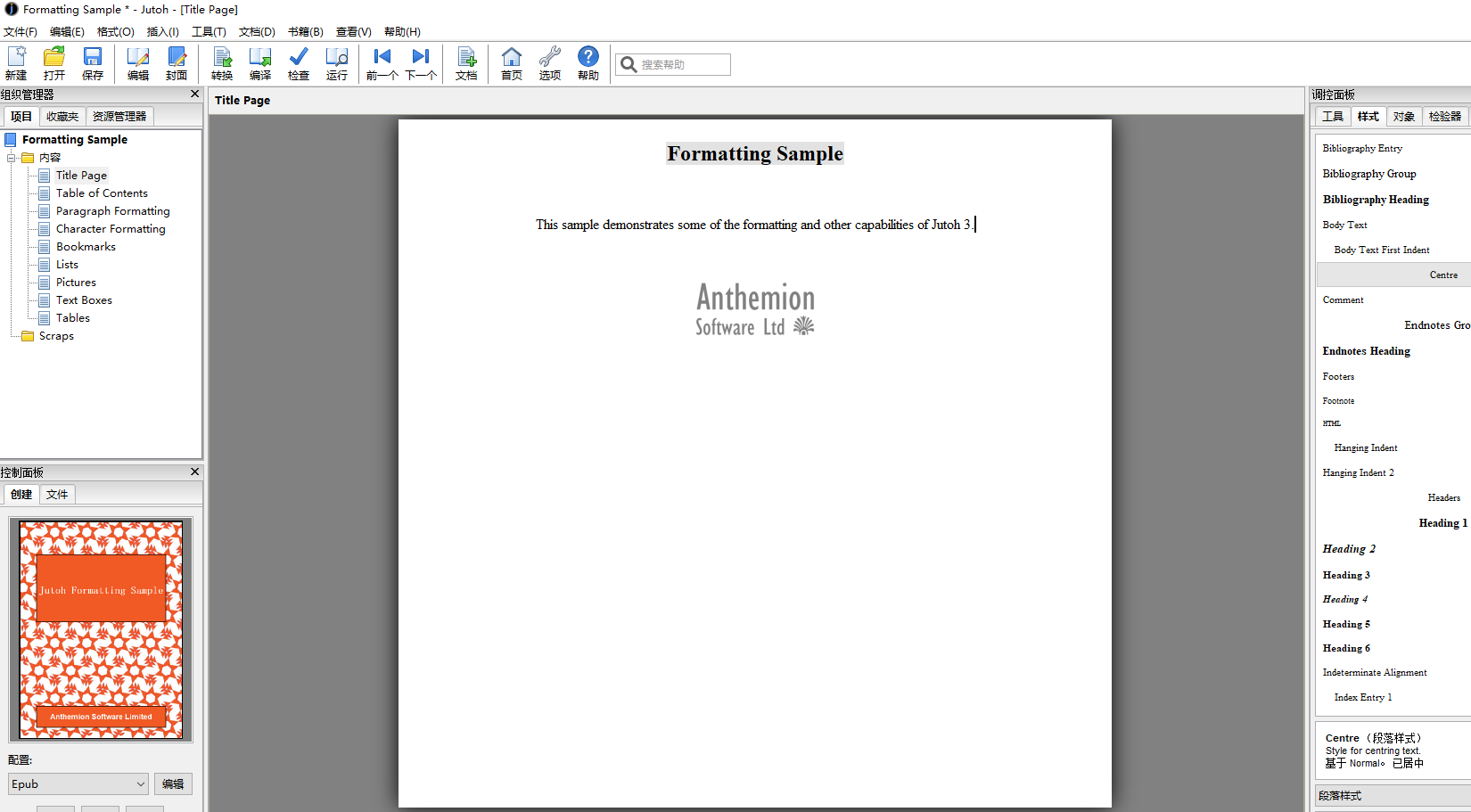Screen dimensions: 1471x812
Task: Open Paragraph Formatting document
Action: [x=112, y=211]
